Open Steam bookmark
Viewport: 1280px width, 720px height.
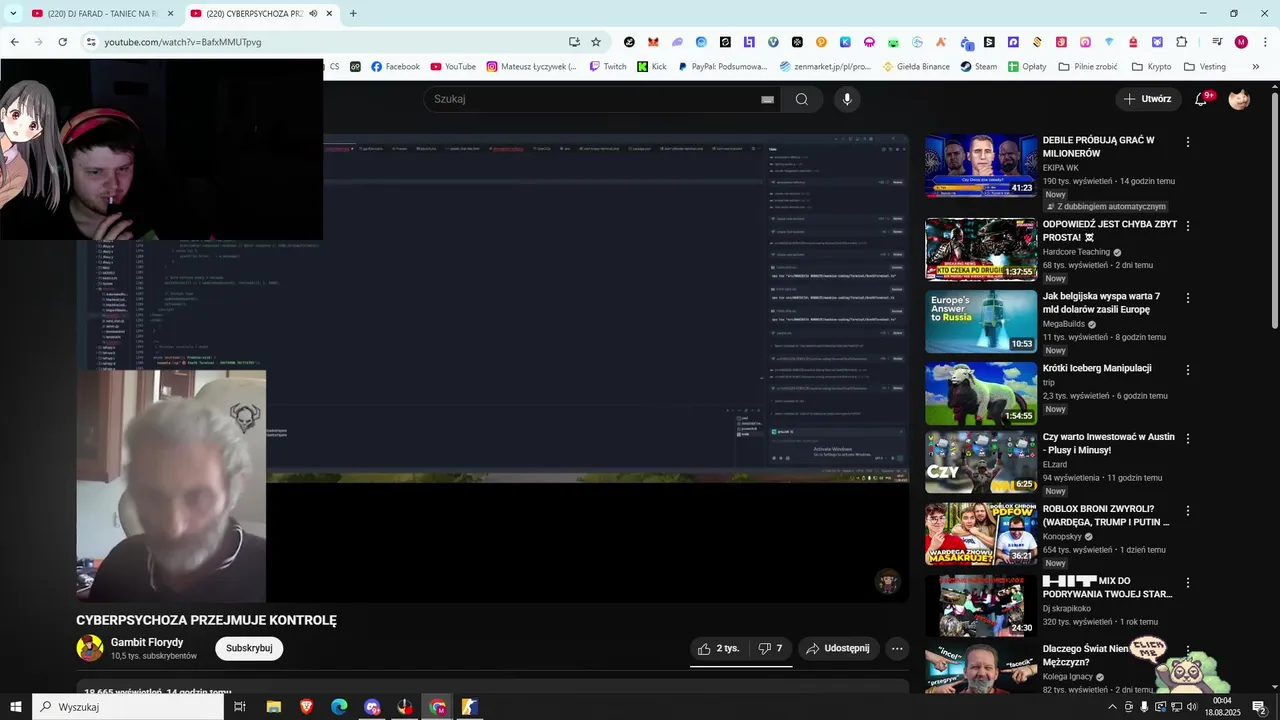click(979, 67)
